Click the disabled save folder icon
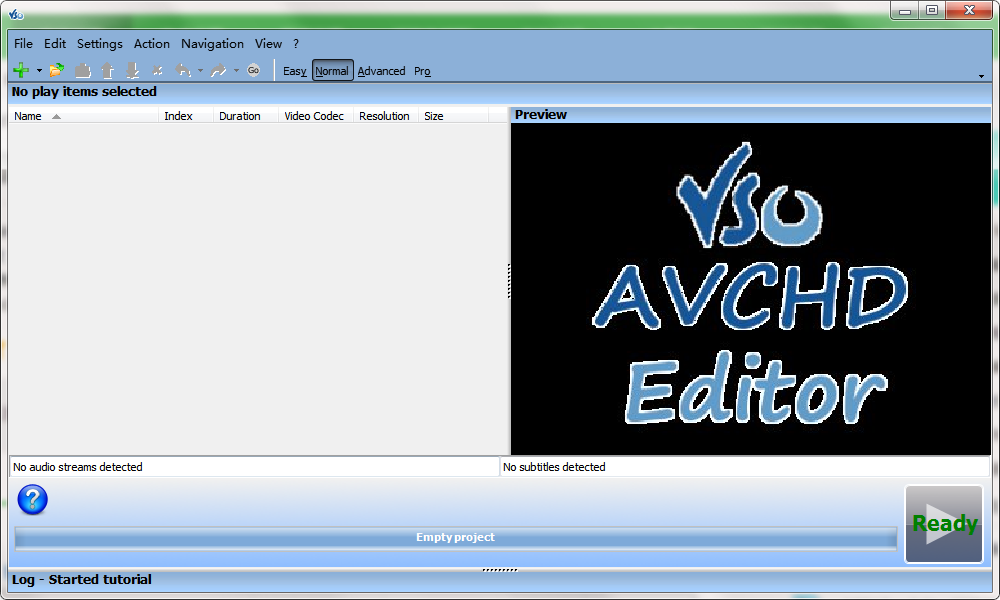This screenshot has width=1000, height=600. (x=82, y=70)
